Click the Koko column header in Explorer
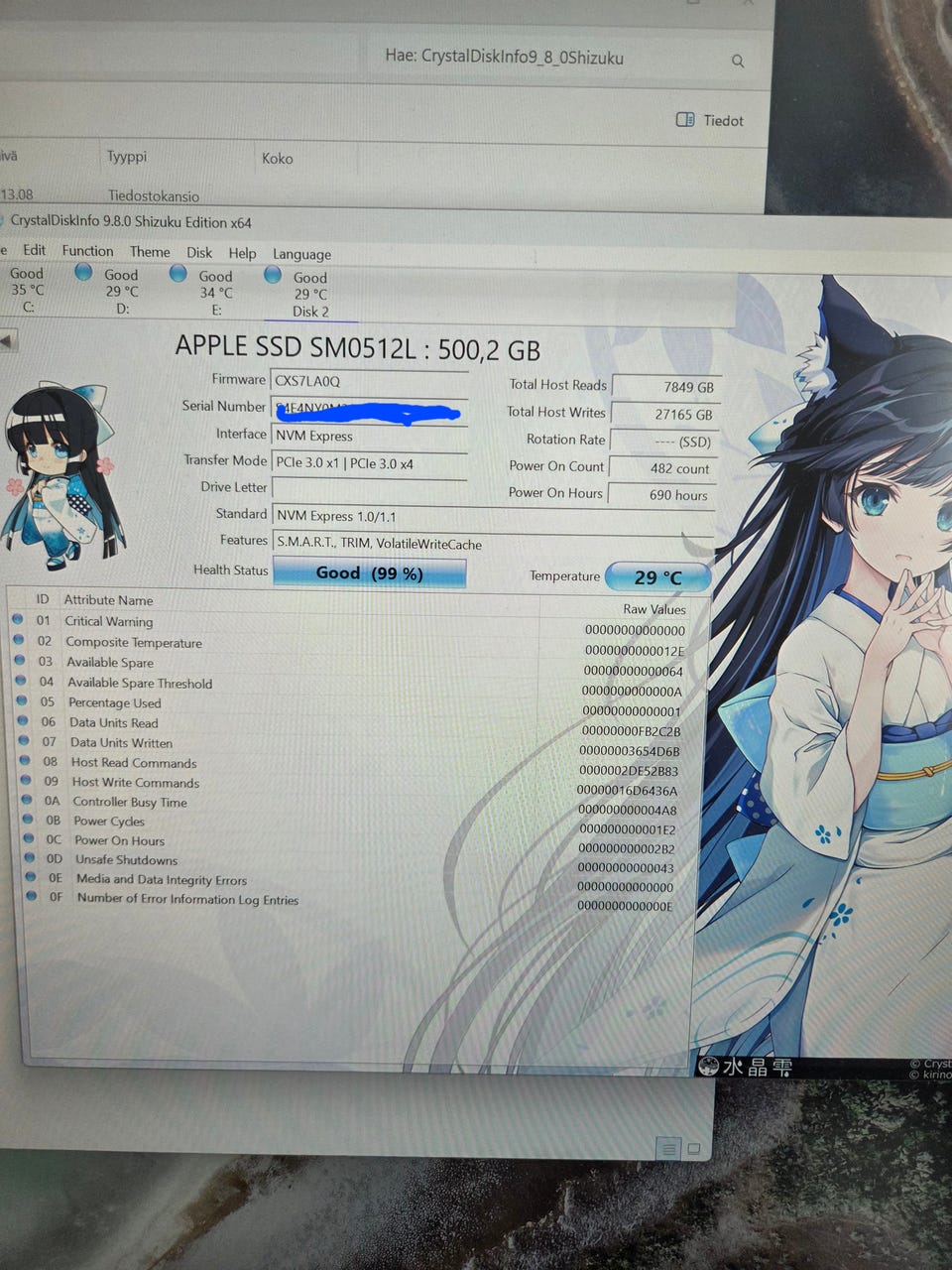Viewport: 952px width, 1270px height. click(x=278, y=158)
